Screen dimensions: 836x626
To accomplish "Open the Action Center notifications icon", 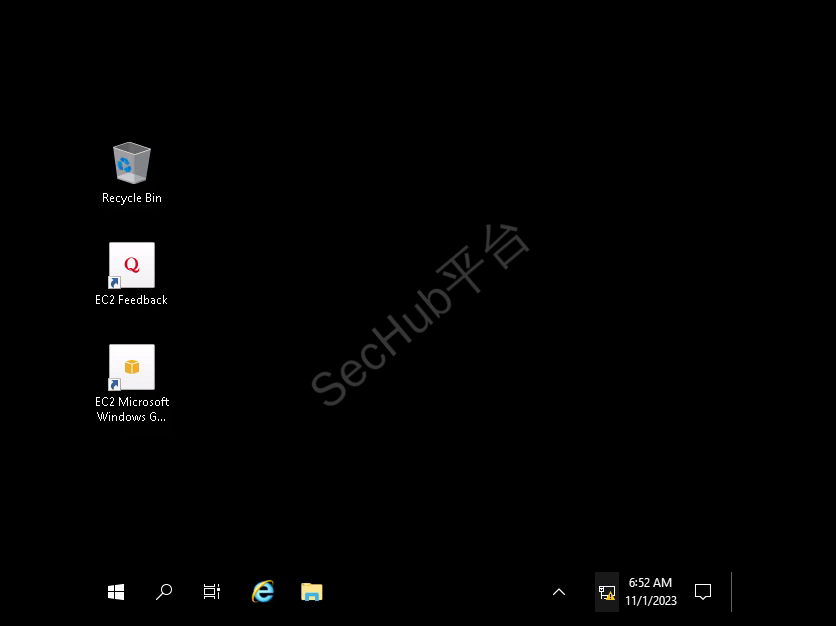I will [x=703, y=592].
